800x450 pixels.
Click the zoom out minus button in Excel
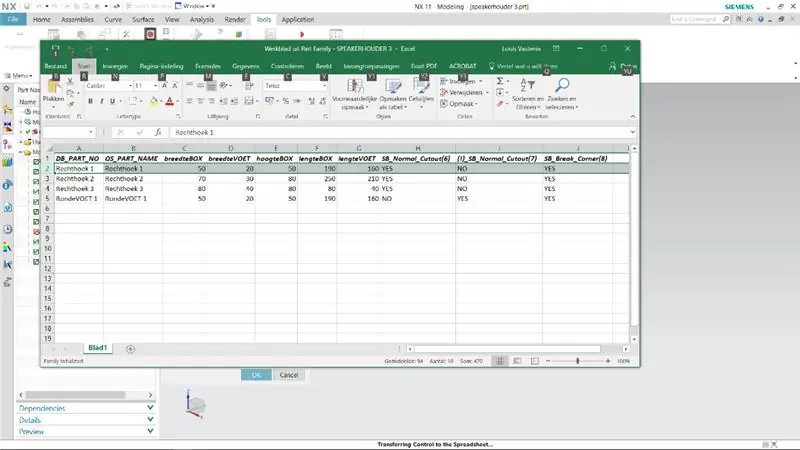[x=548, y=361]
